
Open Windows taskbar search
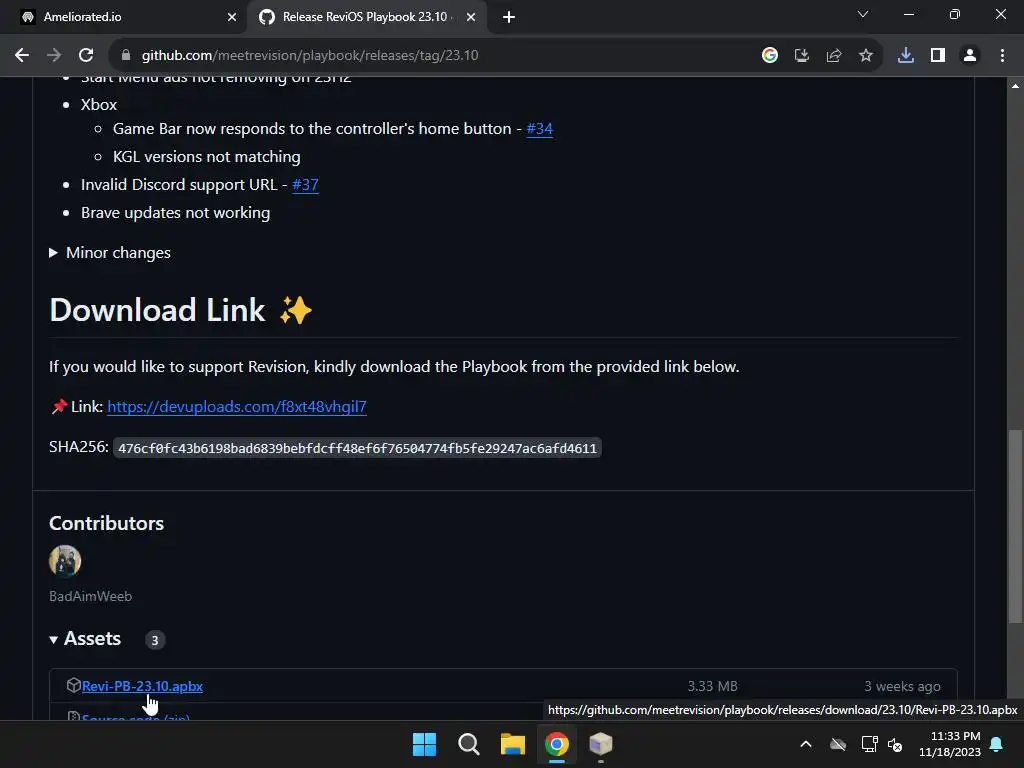coord(469,744)
